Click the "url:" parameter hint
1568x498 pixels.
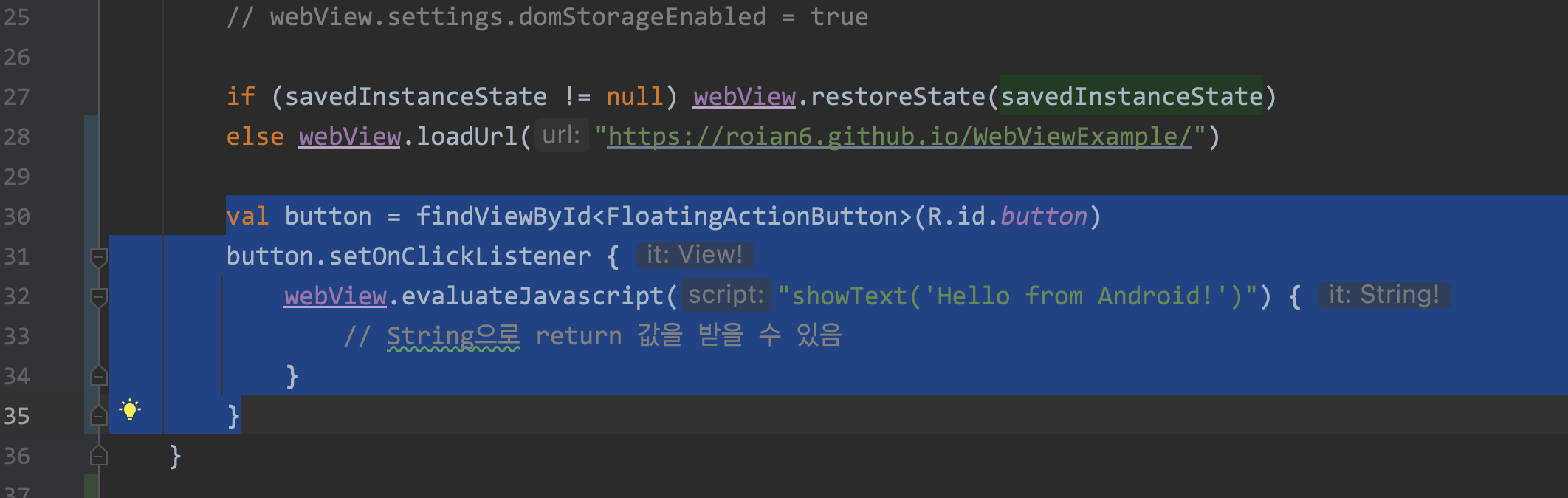pyautogui.click(x=561, y=136)
